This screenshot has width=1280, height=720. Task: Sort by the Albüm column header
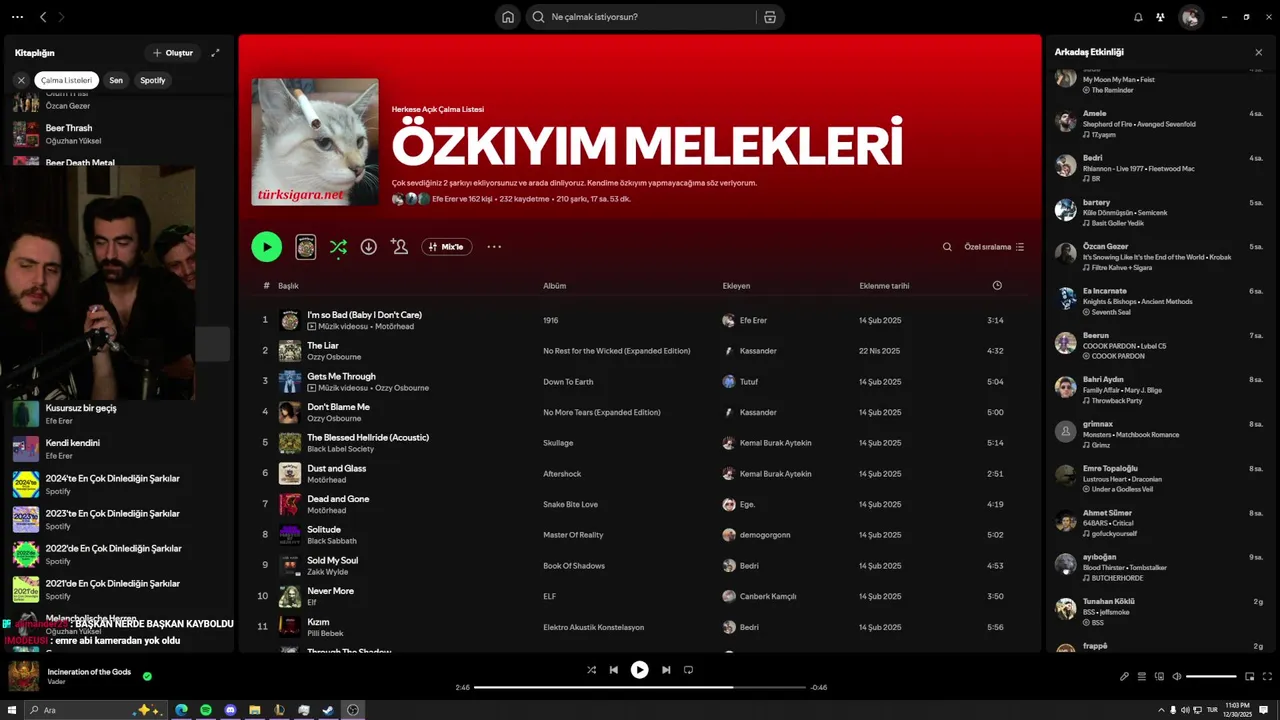(554, 286)
